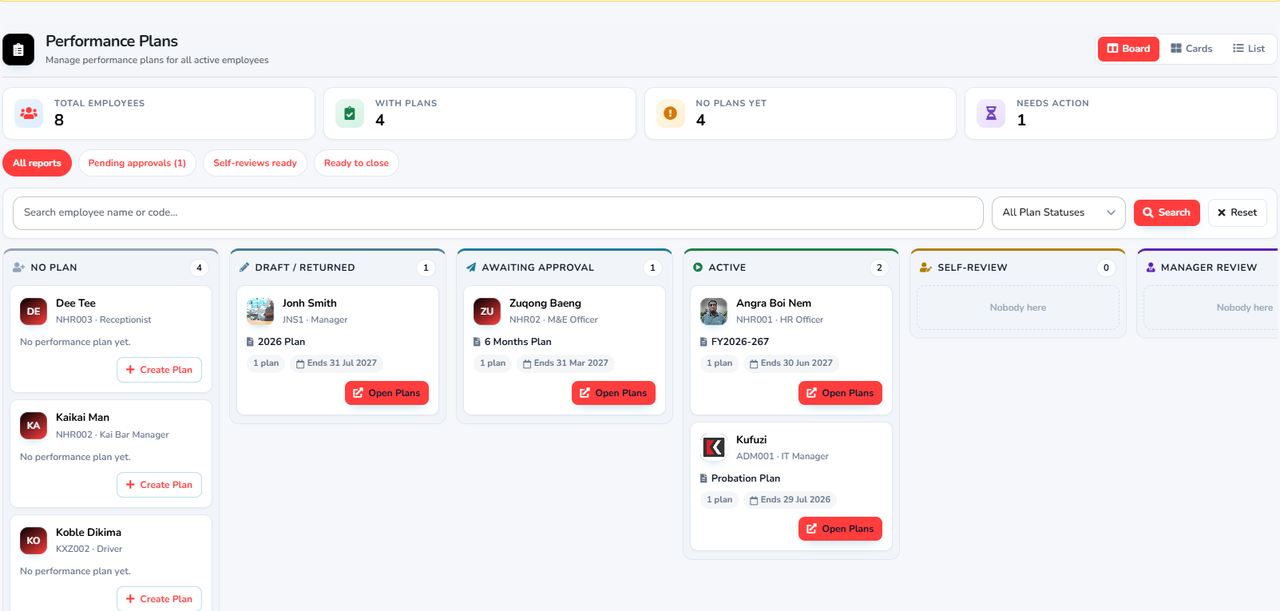This screenshot has width=1280, height=611.
Task: Open Plans for Kufuzi
Action: (x=840, y=529)
